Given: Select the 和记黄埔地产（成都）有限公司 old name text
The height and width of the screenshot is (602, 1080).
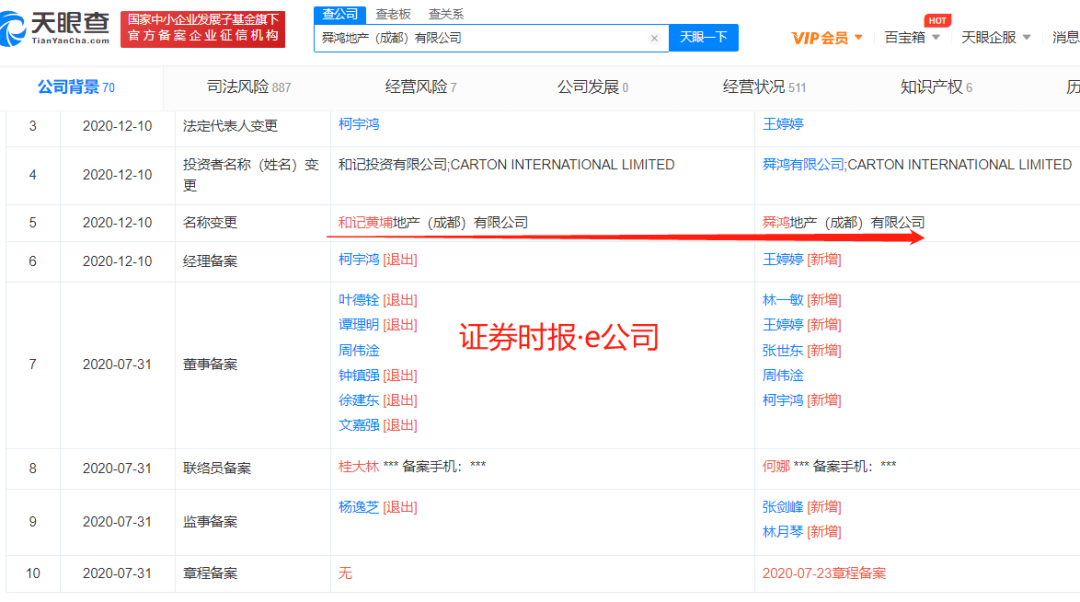Looking at the screenshot, I should coord(433,222).
